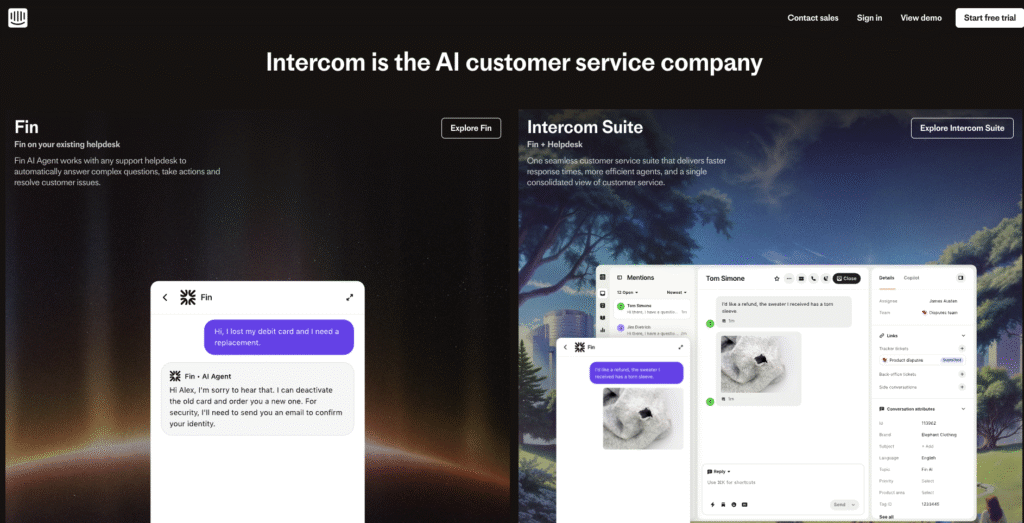Click the Start free trial button
The image size is (1024, 523).
pyautogui.click(x=989, y=18)
